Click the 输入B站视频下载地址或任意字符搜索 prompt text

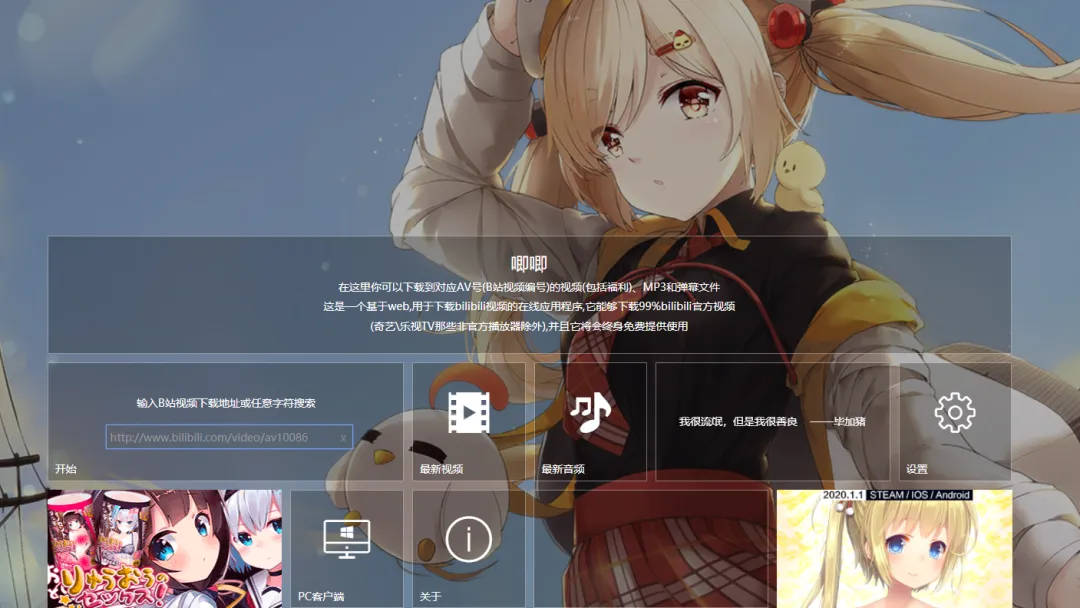pos(226,403)
